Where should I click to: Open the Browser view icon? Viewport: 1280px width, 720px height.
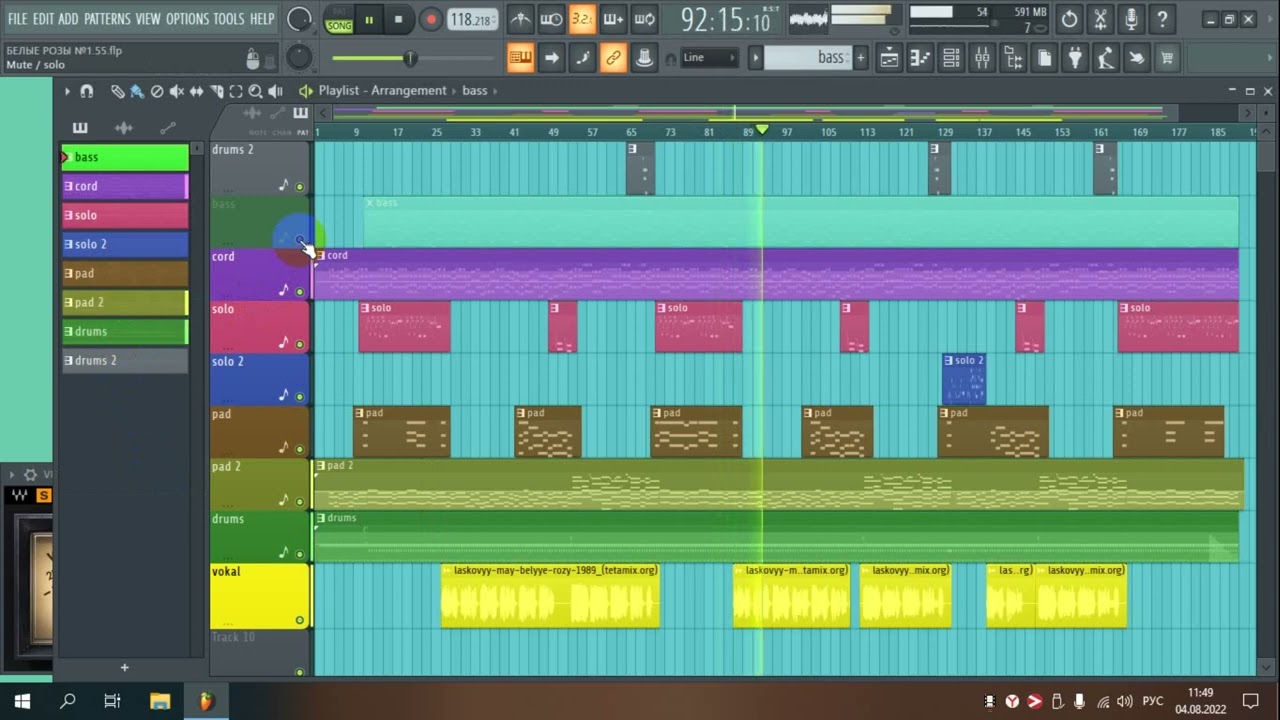coord(1013,58)
